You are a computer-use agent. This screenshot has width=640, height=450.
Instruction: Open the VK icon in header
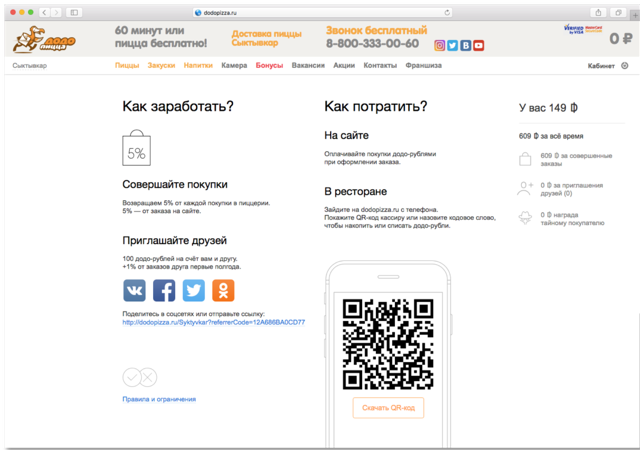point(466,45)
